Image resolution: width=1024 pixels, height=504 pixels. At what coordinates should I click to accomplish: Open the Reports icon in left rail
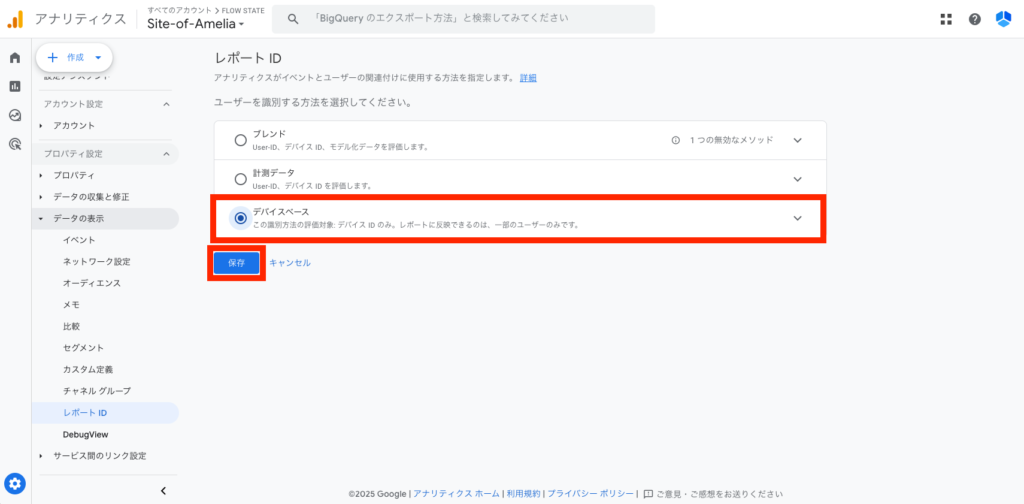15,86
